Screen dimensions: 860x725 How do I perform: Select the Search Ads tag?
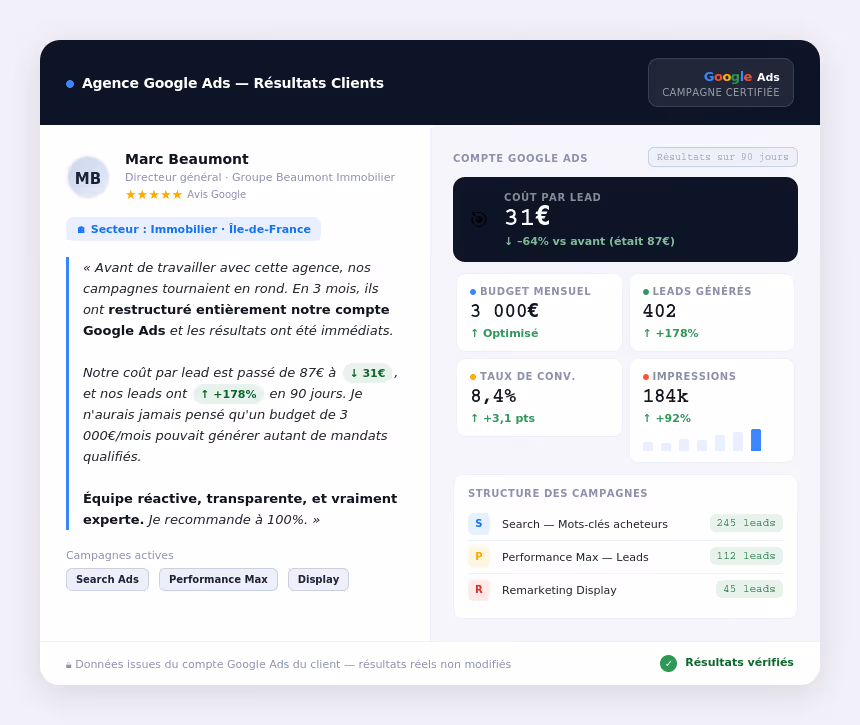(x=107, y=579)
